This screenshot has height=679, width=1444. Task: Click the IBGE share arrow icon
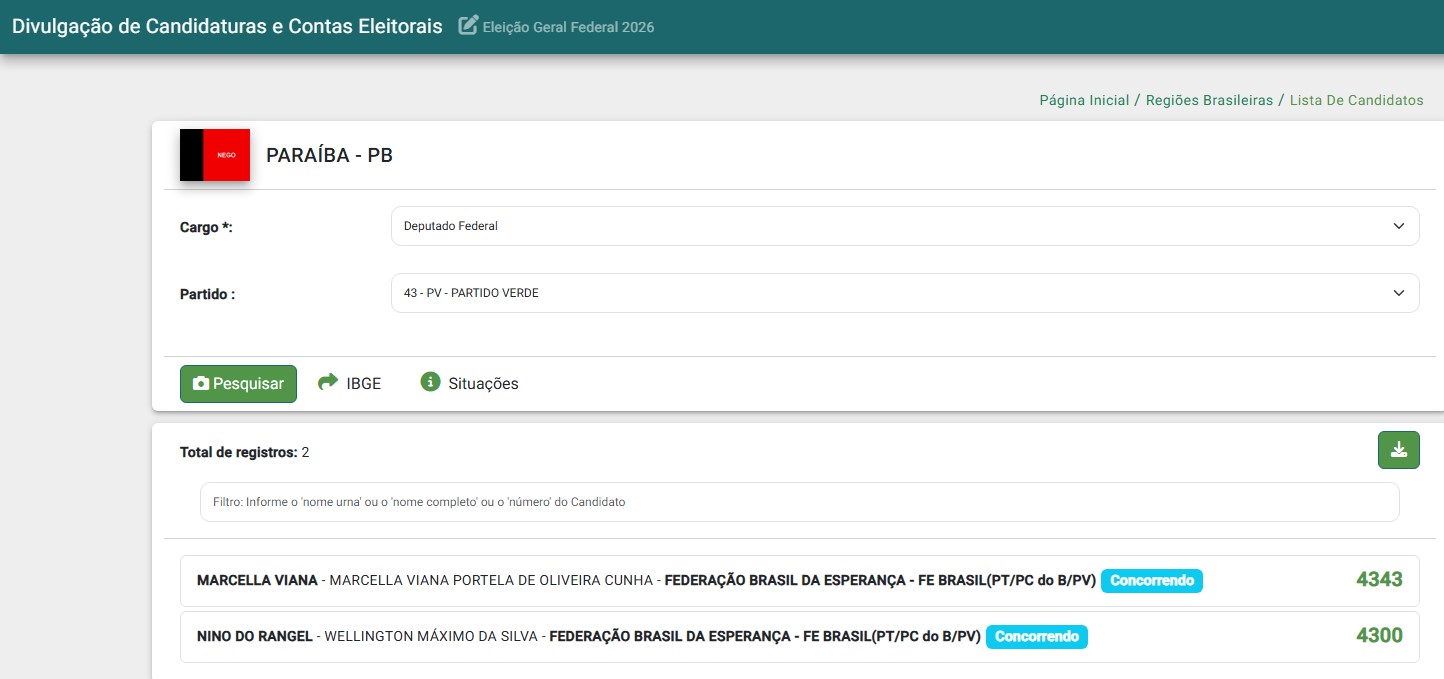328,382
